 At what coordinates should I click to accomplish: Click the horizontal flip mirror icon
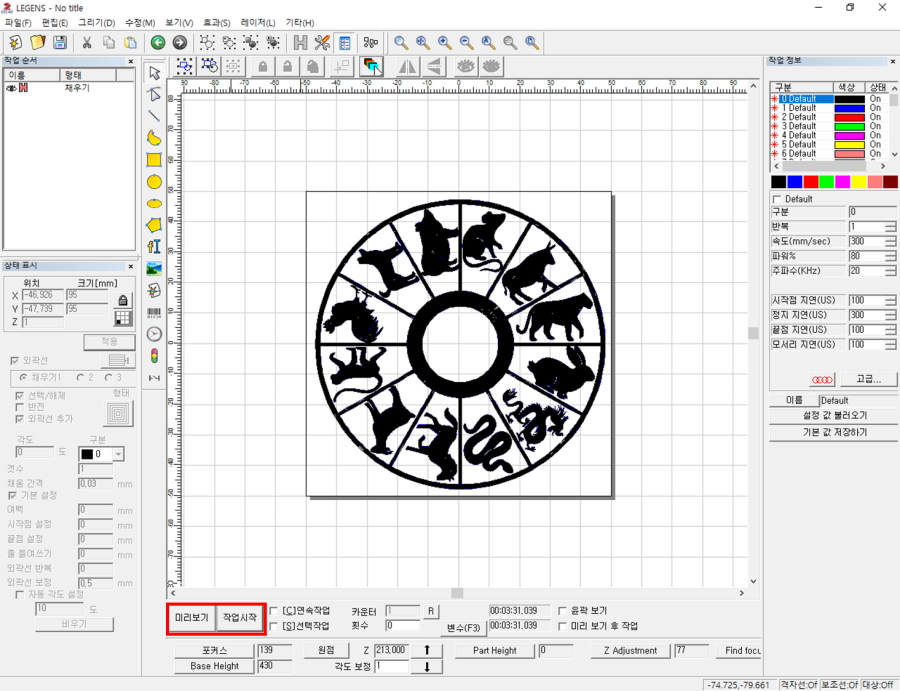pos(408,67)
